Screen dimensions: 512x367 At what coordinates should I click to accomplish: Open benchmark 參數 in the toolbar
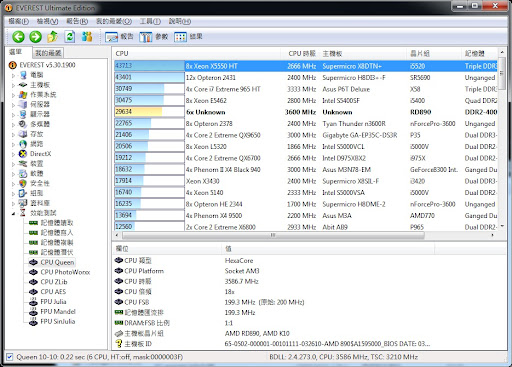(154, 37)
